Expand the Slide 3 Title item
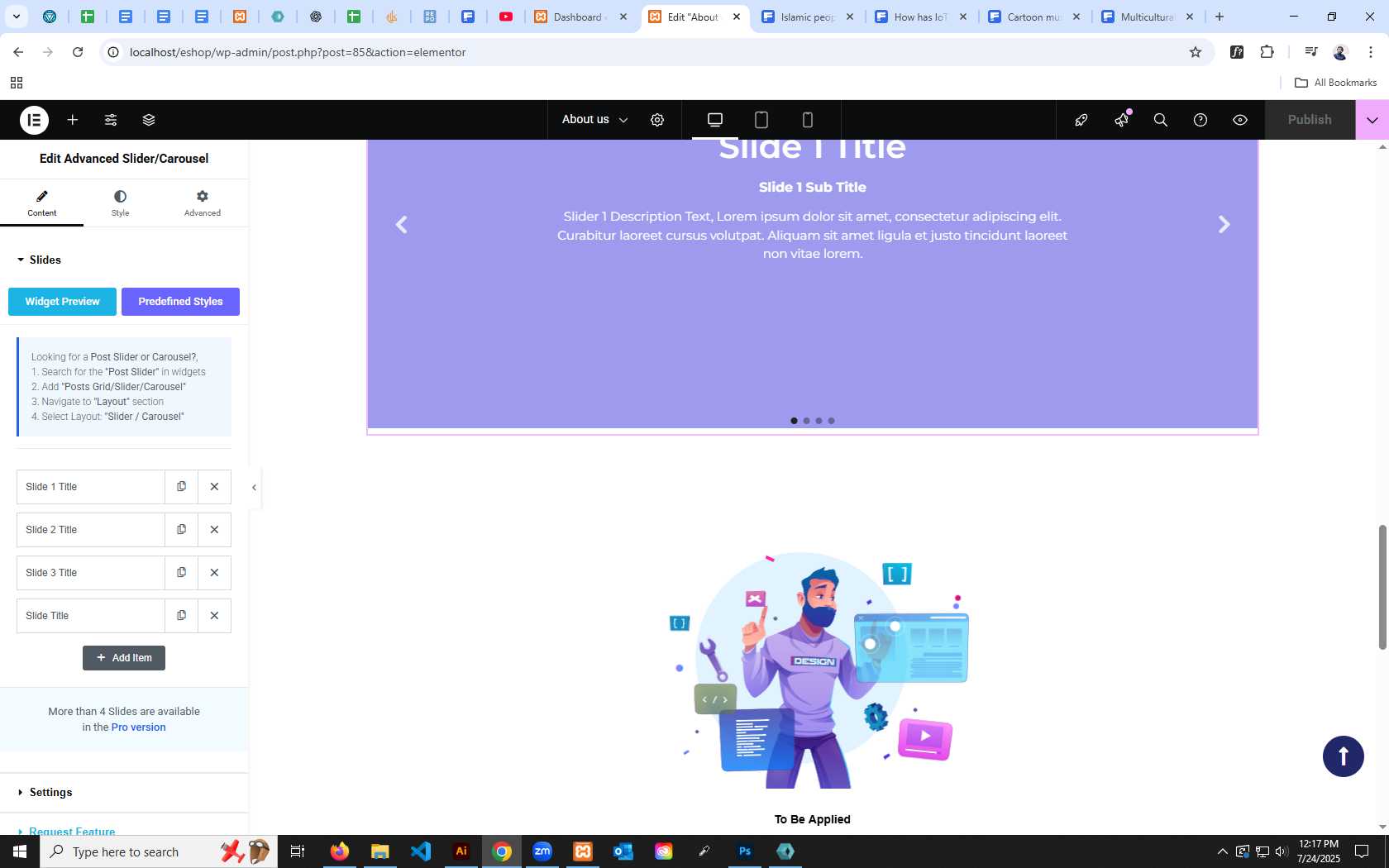Viewport: 1389px width, 868px height. pos(91,573)
